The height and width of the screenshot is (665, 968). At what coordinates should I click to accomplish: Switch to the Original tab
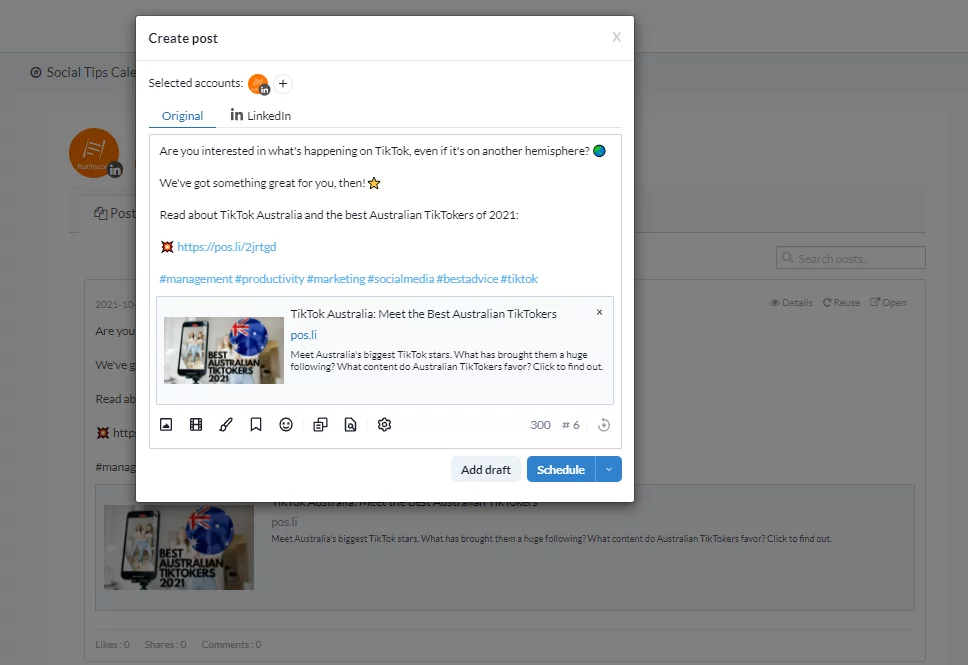[x=182, y=115]
